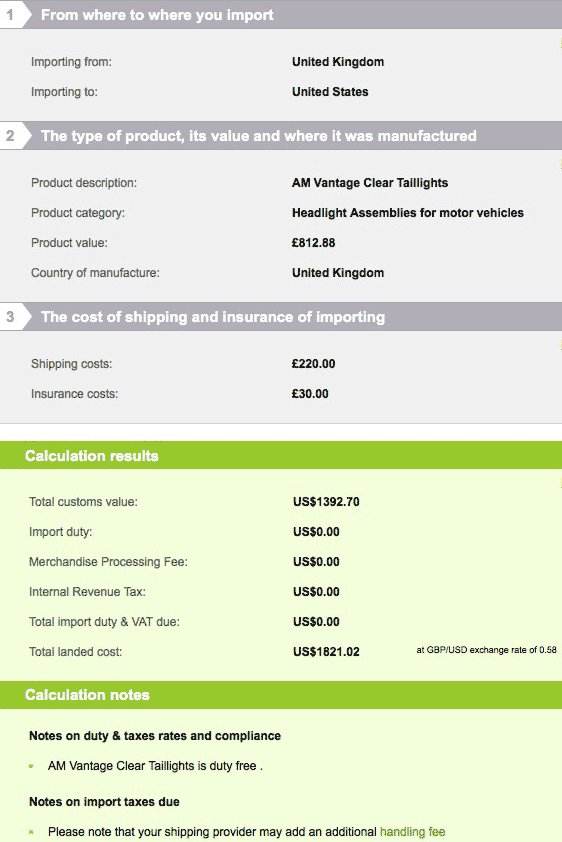Open the handling fee link
This screenshot has width=562, height=842.
pyautogui.click(x=412, y=832)
